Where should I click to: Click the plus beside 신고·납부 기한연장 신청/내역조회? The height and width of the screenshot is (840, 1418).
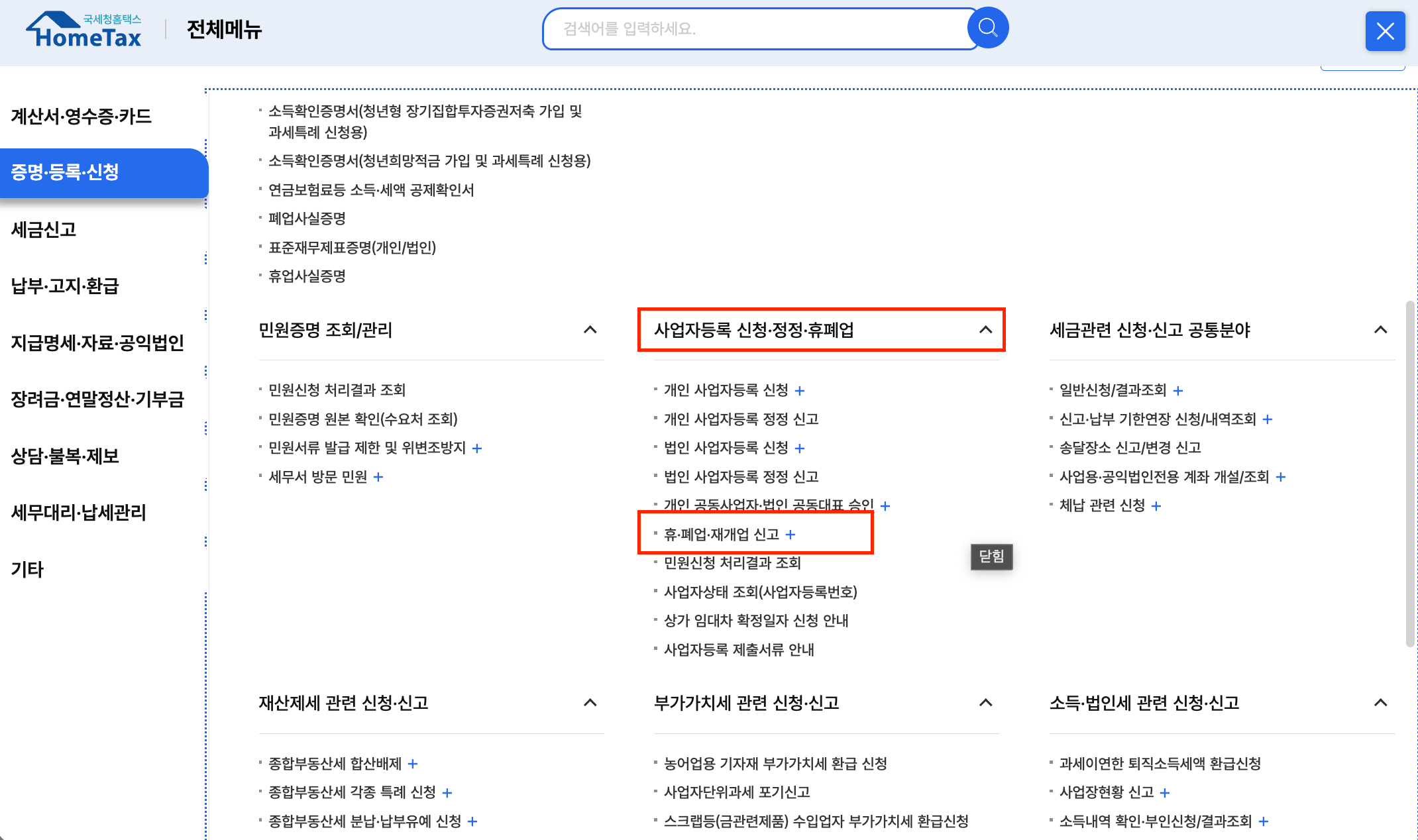coord(1266,419)
